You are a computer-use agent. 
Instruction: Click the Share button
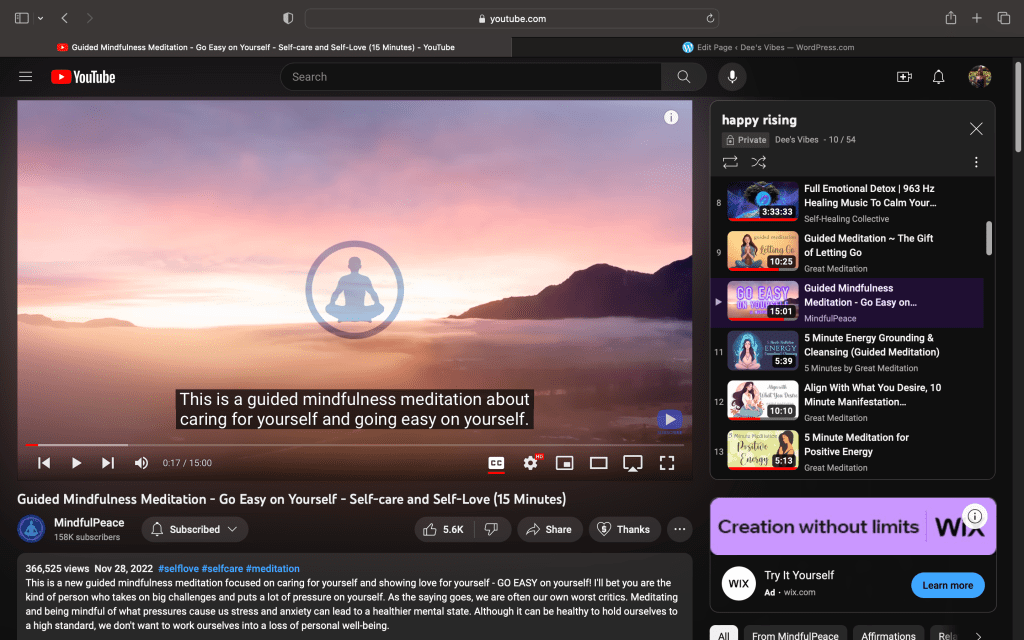coord(549,529)
